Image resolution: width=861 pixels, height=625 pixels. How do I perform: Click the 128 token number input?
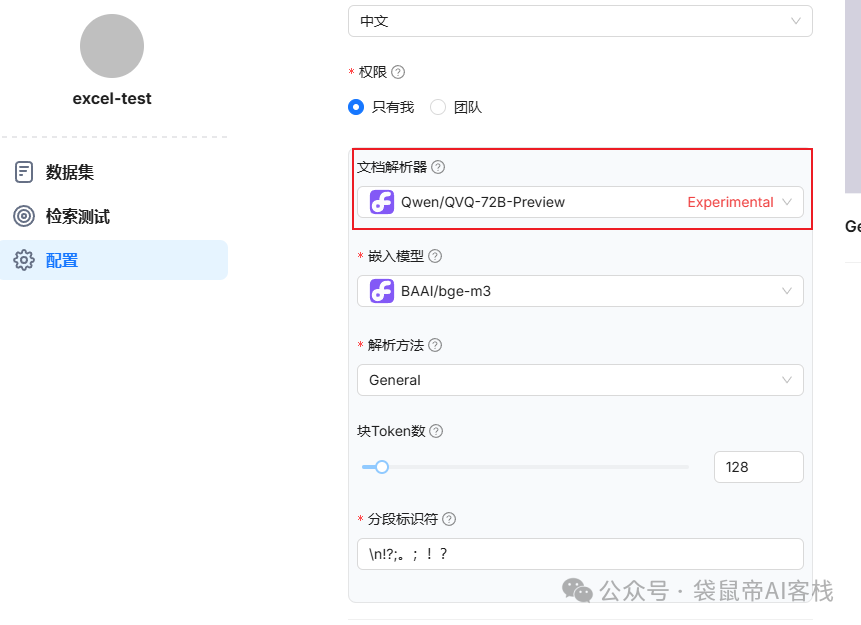click(x=759, y=467)
